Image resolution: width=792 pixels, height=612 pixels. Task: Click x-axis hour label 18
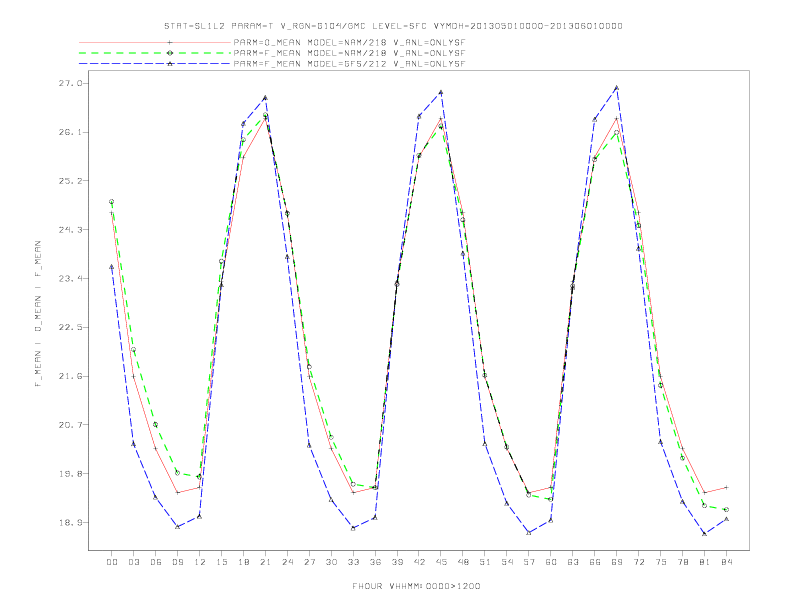(x=243, y=562)
